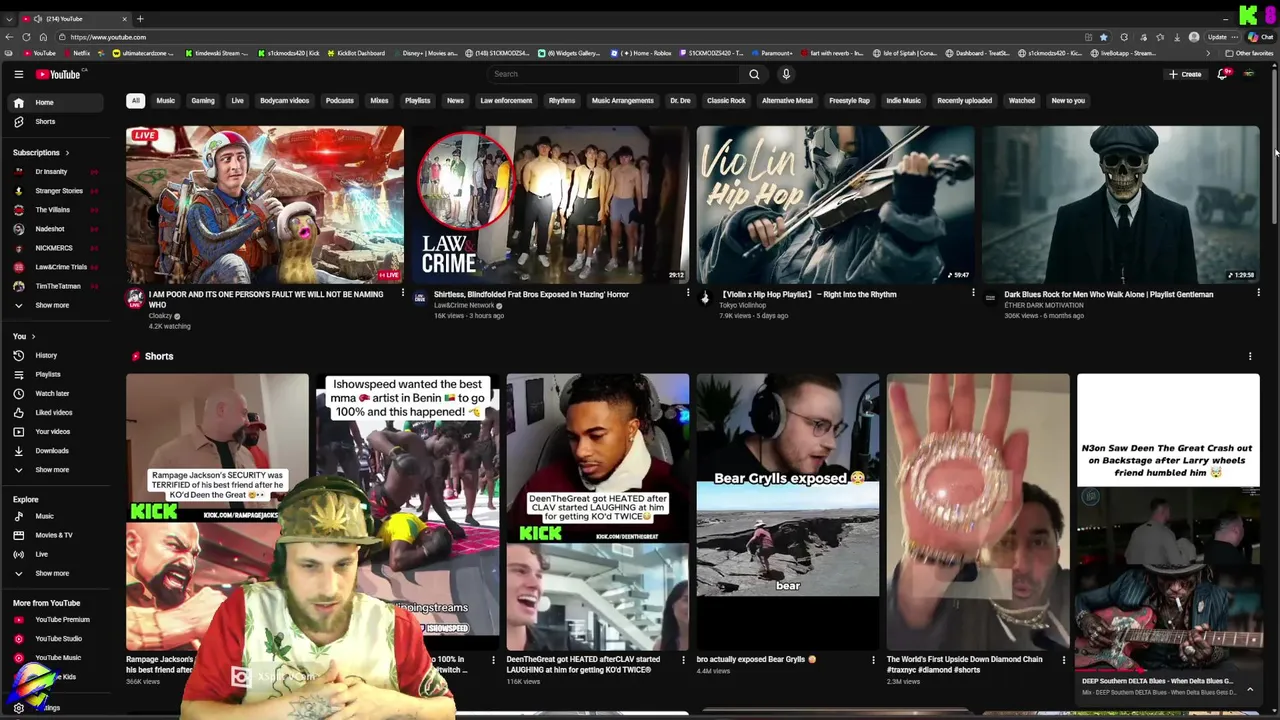Open Other favorites bookmarks folder
The image size is (1280, 720).
pyautogui.click(x=1249, y=53)
